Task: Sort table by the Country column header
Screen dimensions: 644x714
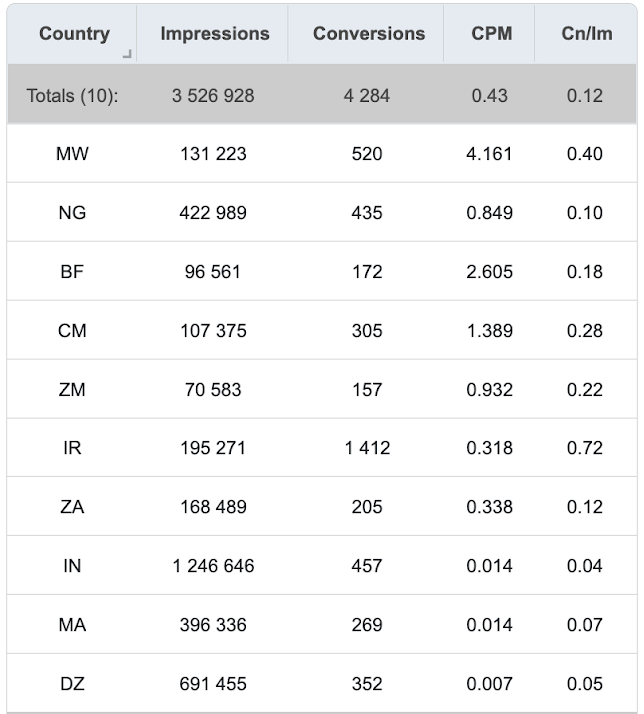Action: coord(74,33)
